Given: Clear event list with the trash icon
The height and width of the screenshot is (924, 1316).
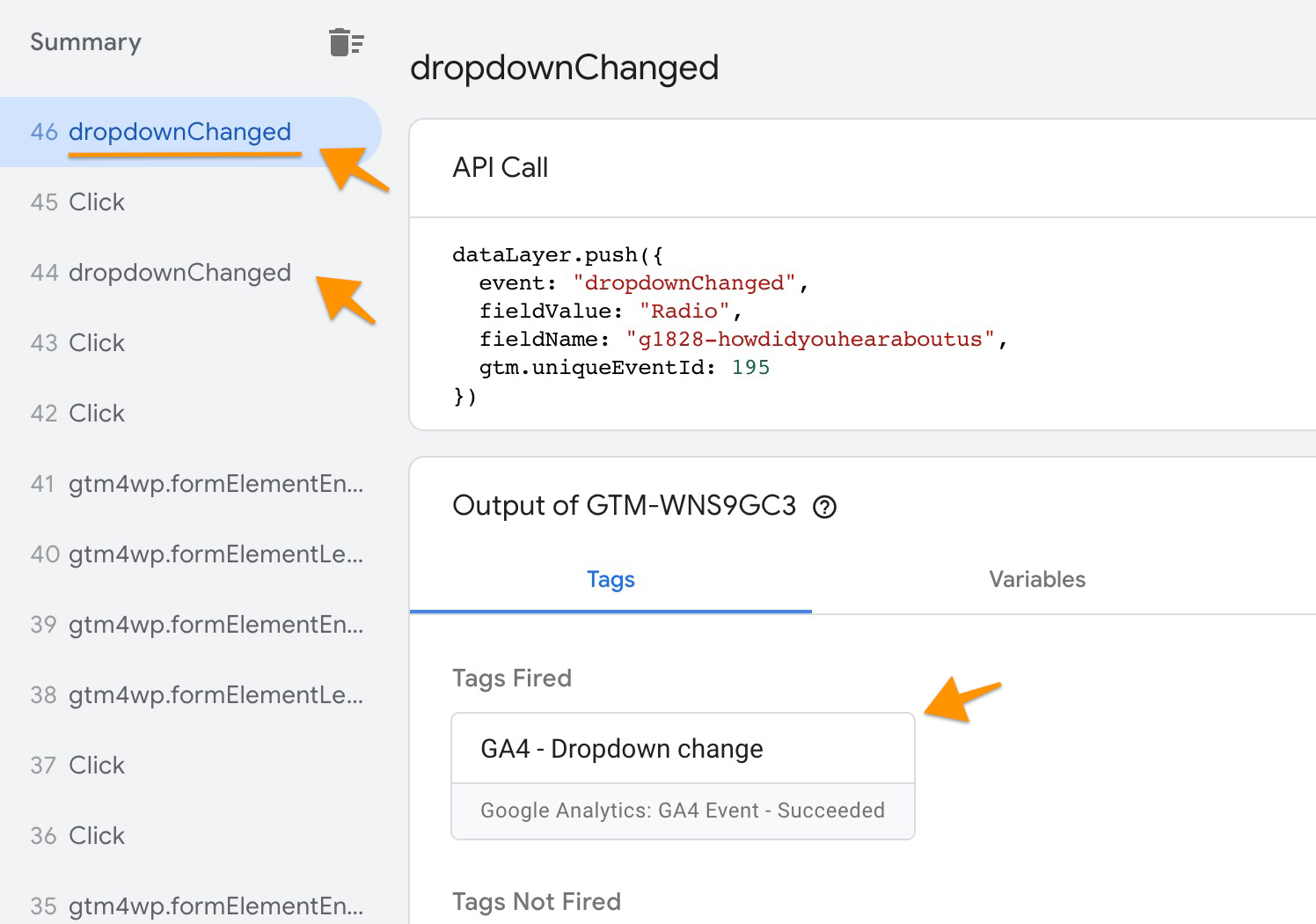Looking at the screenshot, I should tap(346, 41).
